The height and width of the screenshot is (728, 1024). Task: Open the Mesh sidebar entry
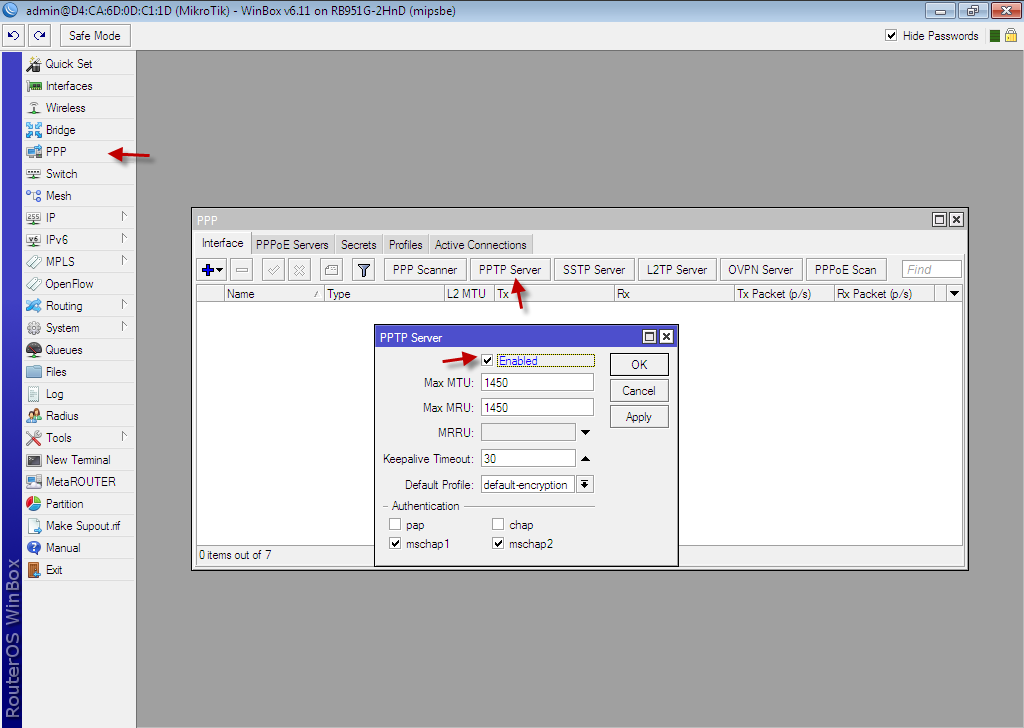[79, 196]
